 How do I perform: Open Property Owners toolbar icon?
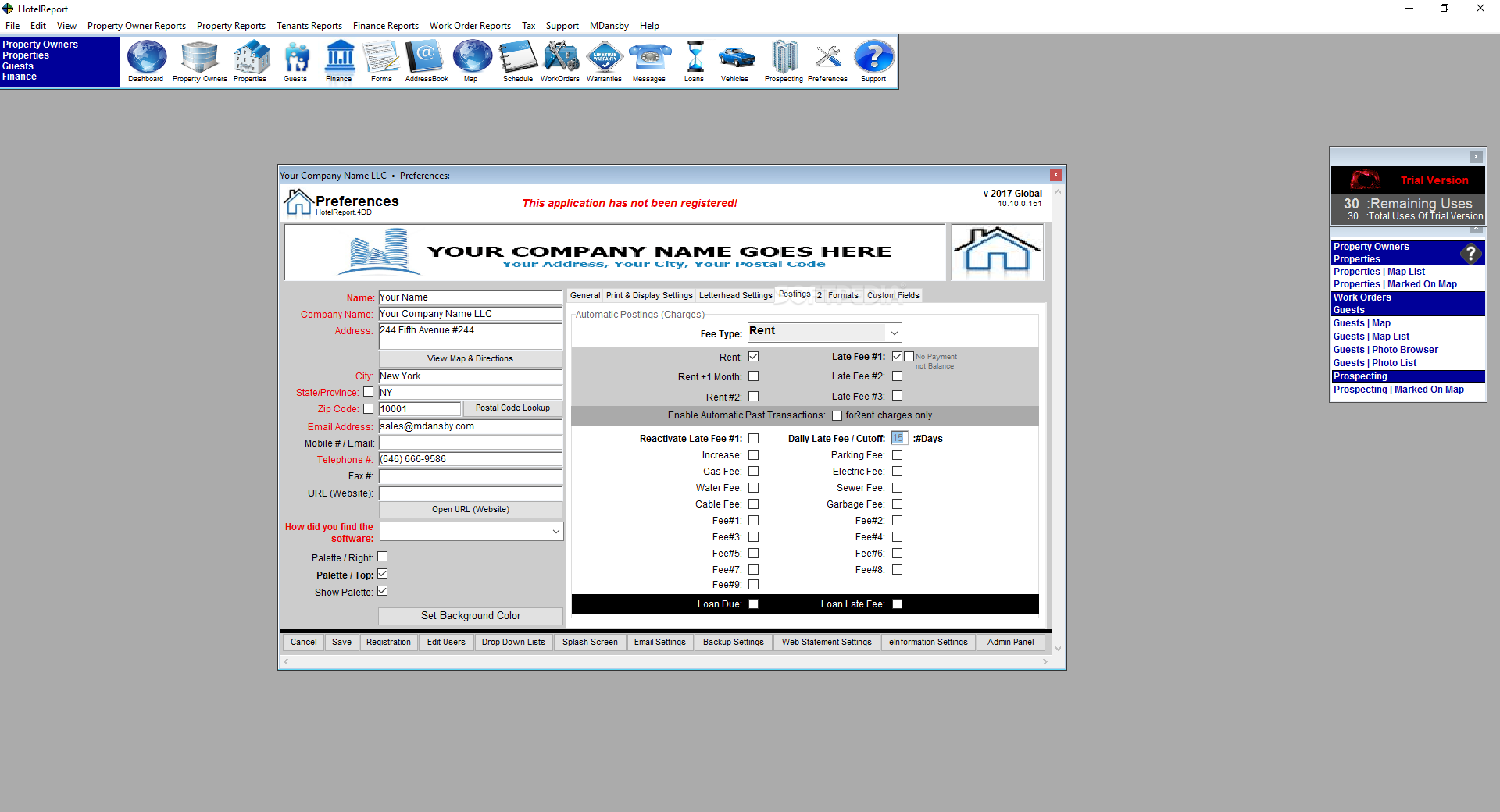[x=199, y=60]
